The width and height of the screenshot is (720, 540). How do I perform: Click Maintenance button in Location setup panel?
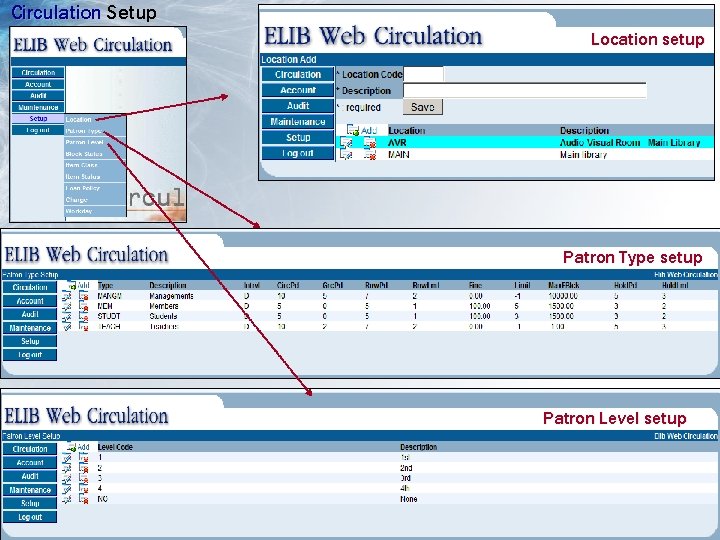coord(298,122)
